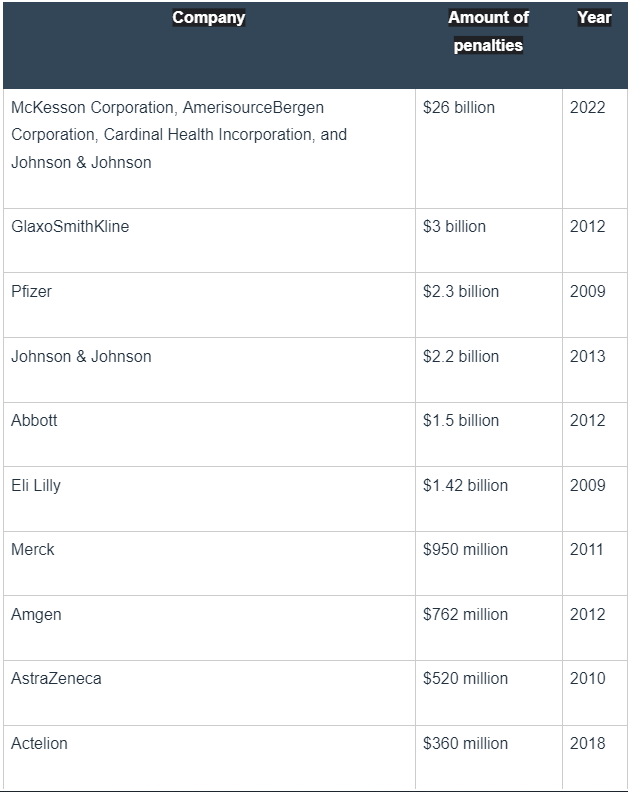Select the $2.3 billion amount cell

[x=460, y=291]
